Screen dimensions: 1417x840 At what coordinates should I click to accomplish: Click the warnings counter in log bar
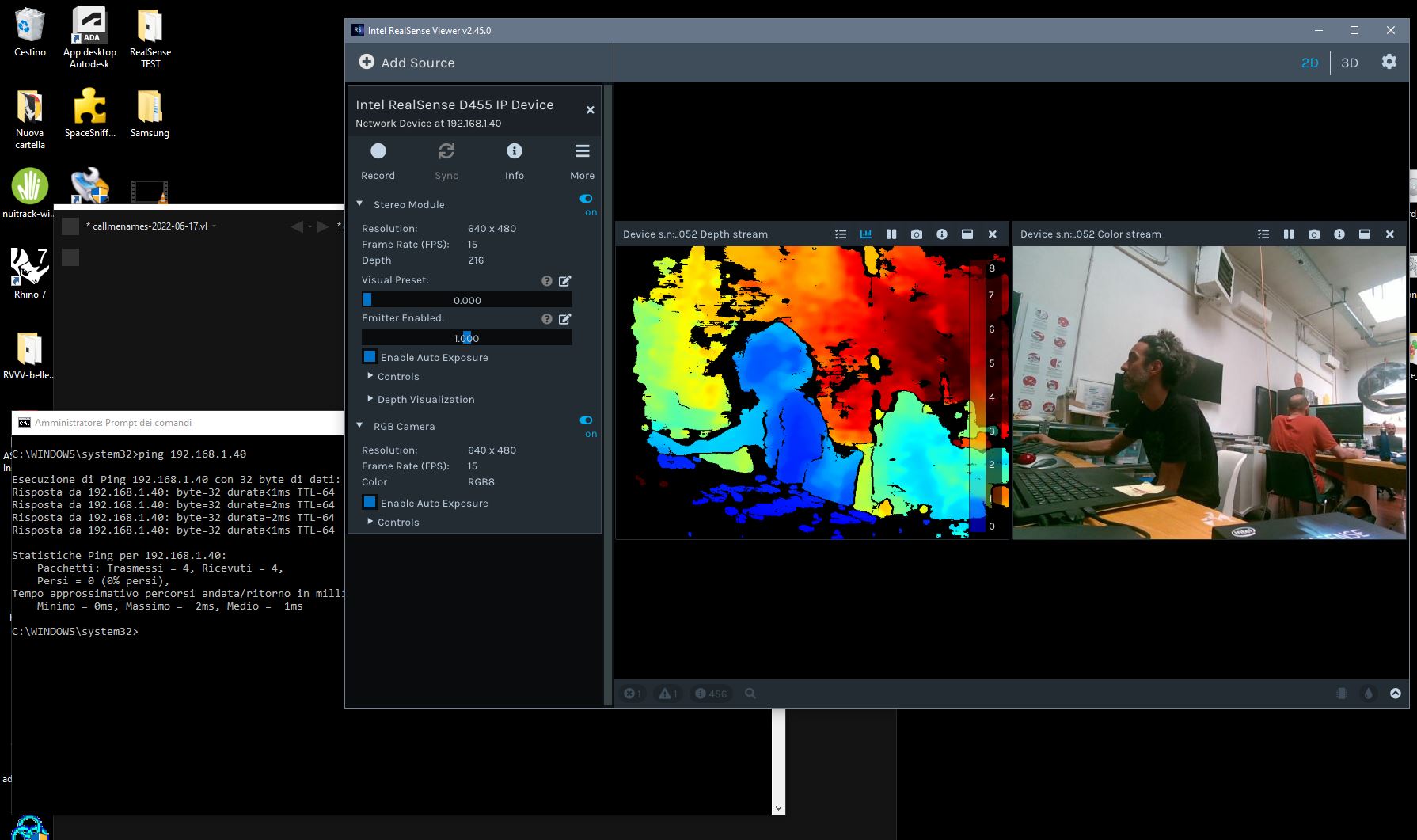point(668,694)
